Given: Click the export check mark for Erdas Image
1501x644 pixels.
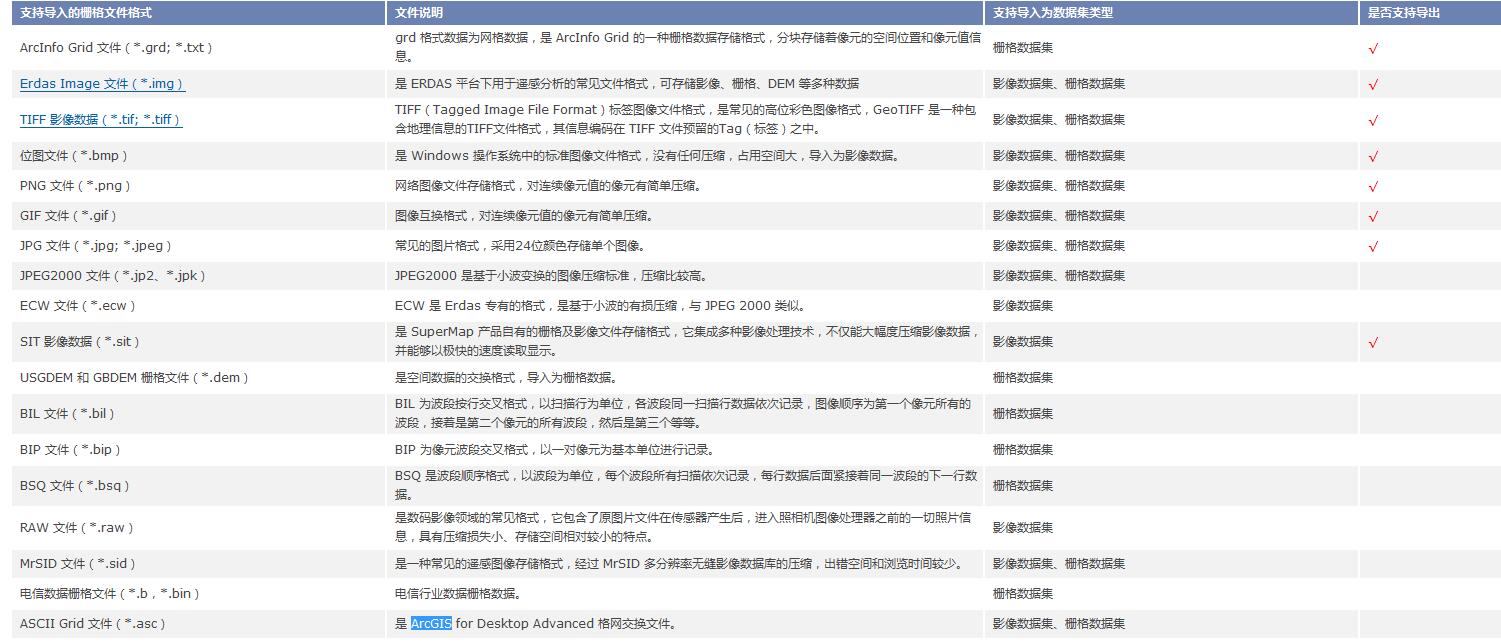Looking at the screenshot, I should [1373, 85].
